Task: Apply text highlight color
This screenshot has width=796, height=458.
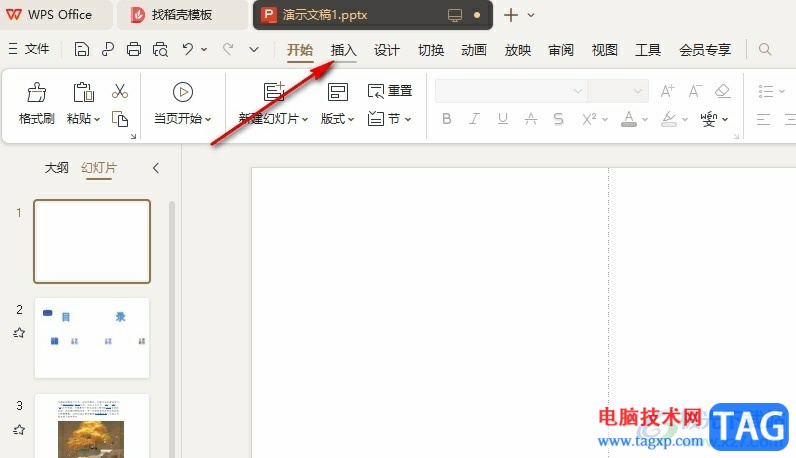Action: (x=669, y=119)
